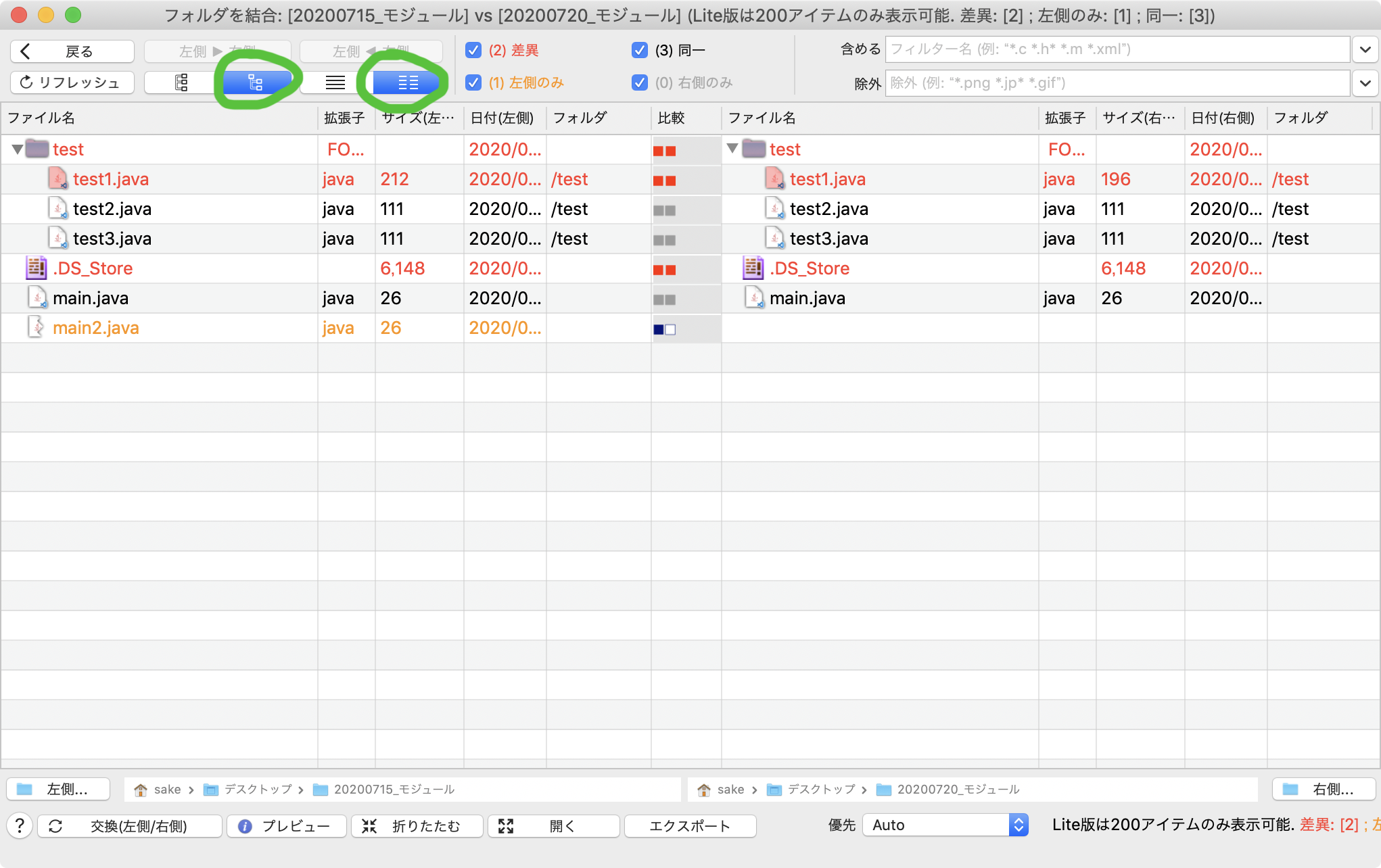Click the flat folder structure view icon
Screen dimensions: 1381x868
coord(181,82)
